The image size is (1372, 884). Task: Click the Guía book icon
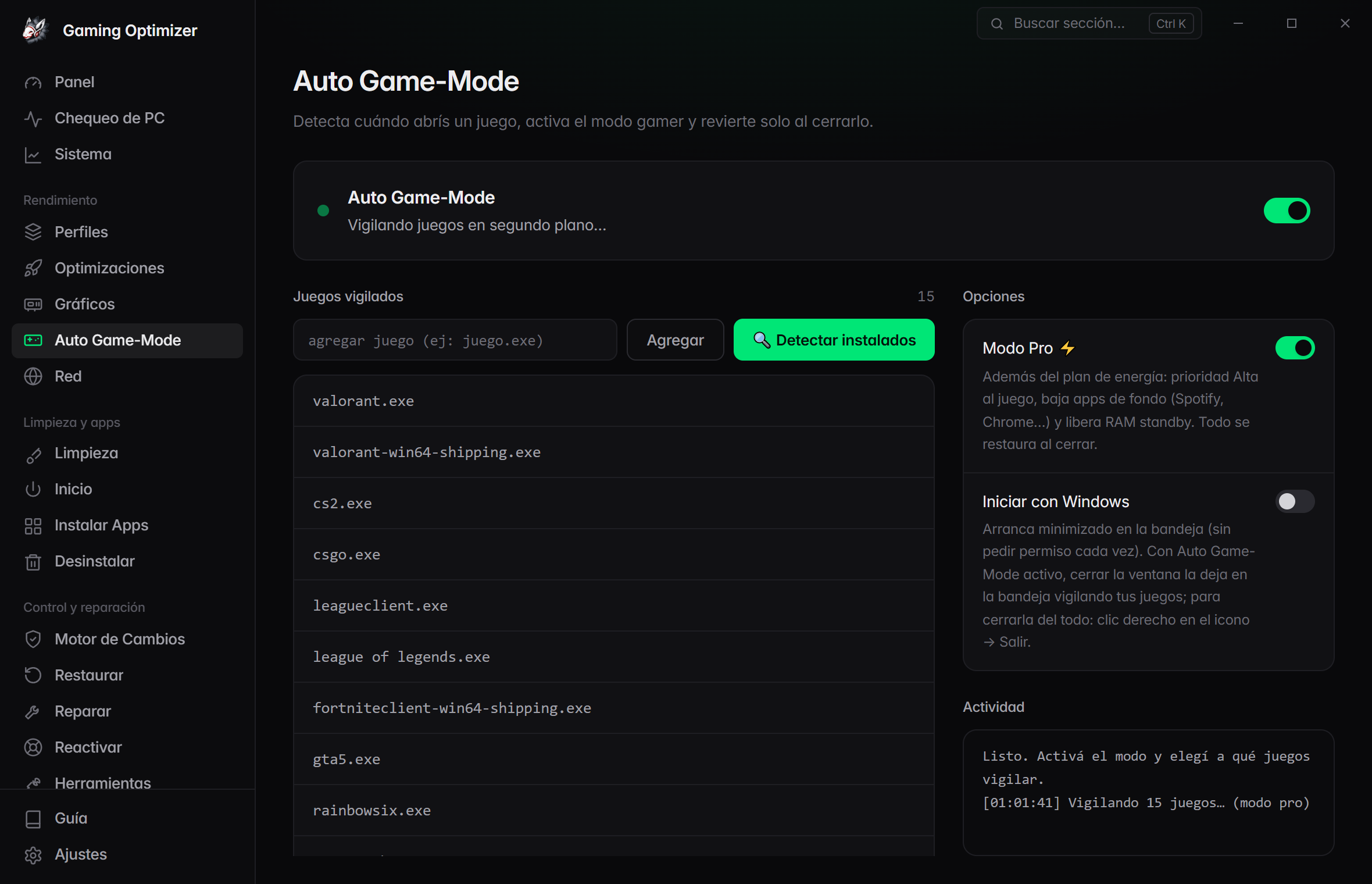(33, 819)
